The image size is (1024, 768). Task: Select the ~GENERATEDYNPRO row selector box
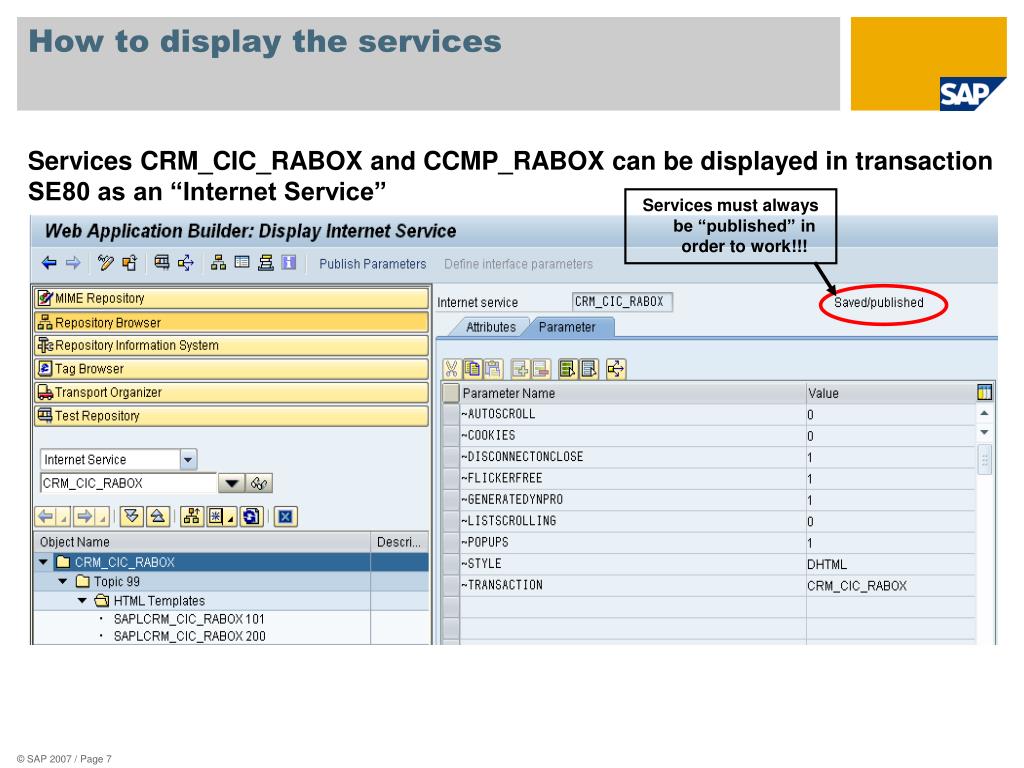coord(451,500)
